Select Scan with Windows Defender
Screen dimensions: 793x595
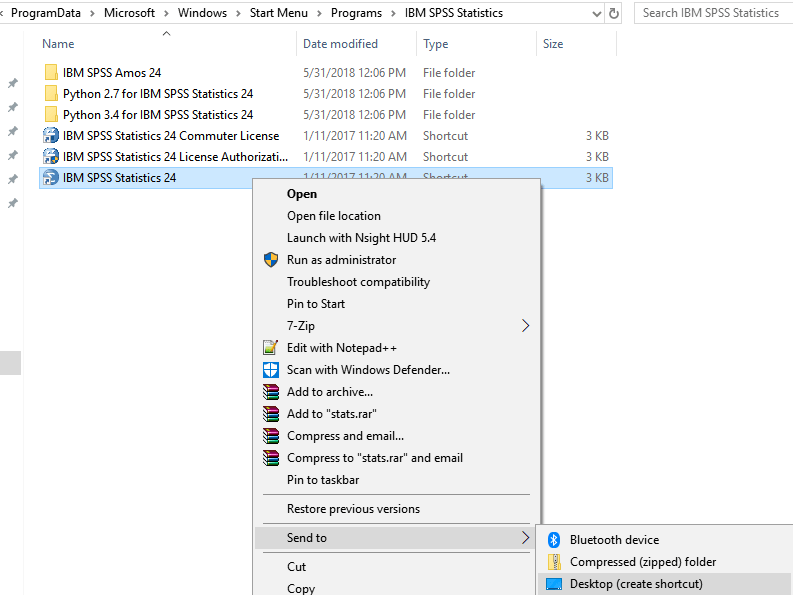368,370
